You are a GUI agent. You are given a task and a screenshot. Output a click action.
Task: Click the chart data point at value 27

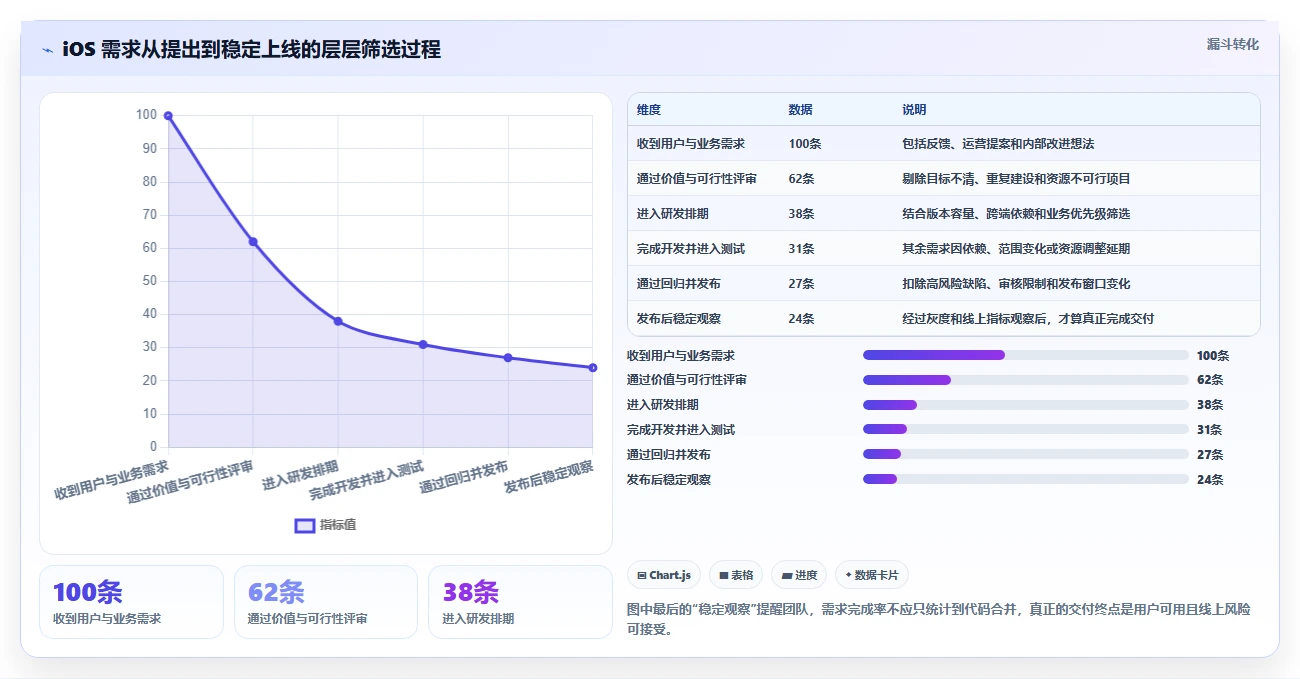(x=508, y=357)
